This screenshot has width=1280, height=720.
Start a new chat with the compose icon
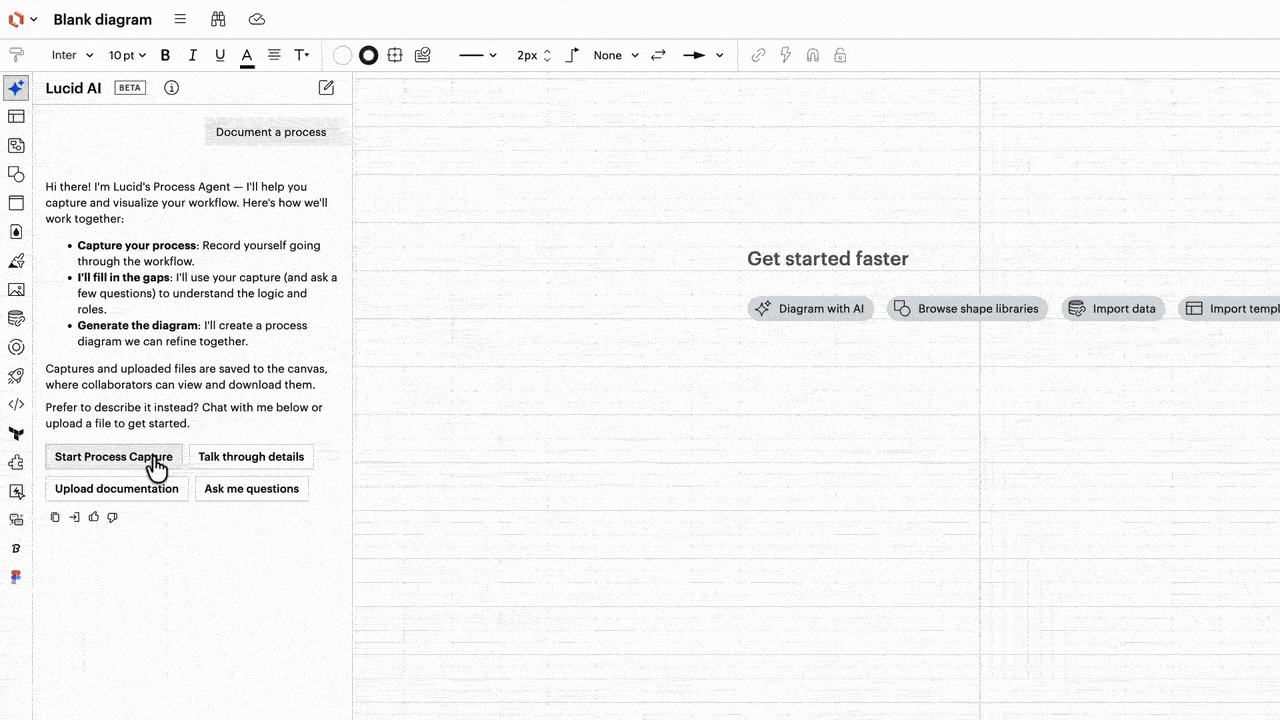pyautogui.click(x=326, y=88)
